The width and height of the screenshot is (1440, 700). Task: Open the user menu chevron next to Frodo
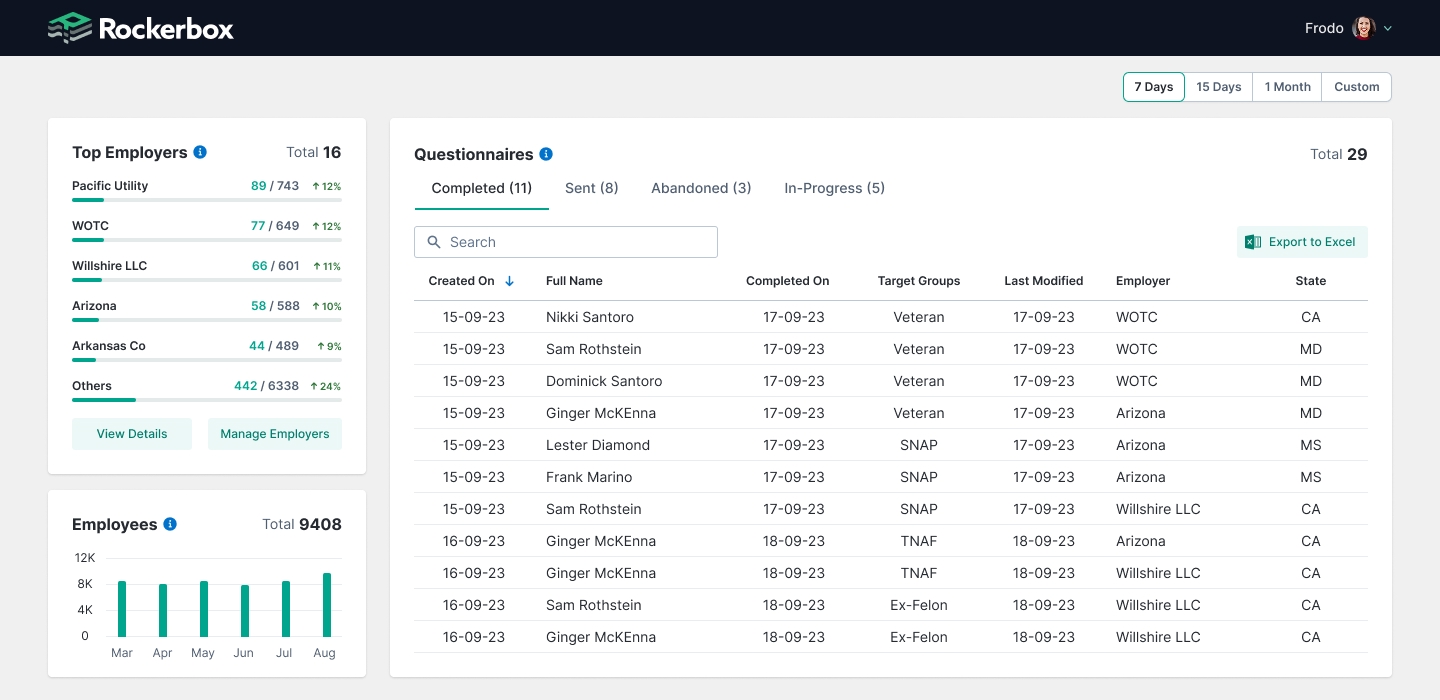1388,29
